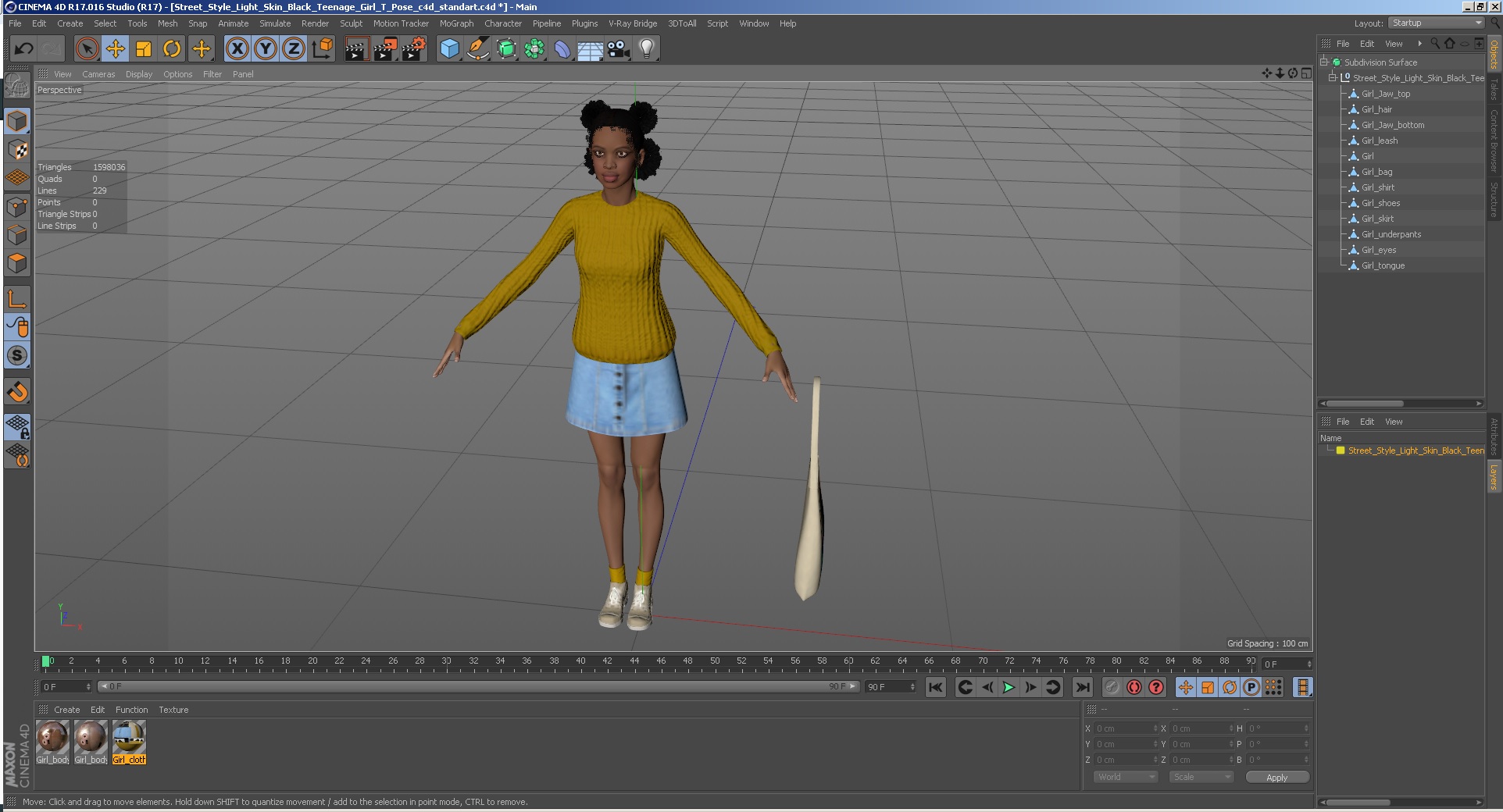This screenshot has width=1503, height=812.
Task: Open the Layers side tab
Action: 1494,476
